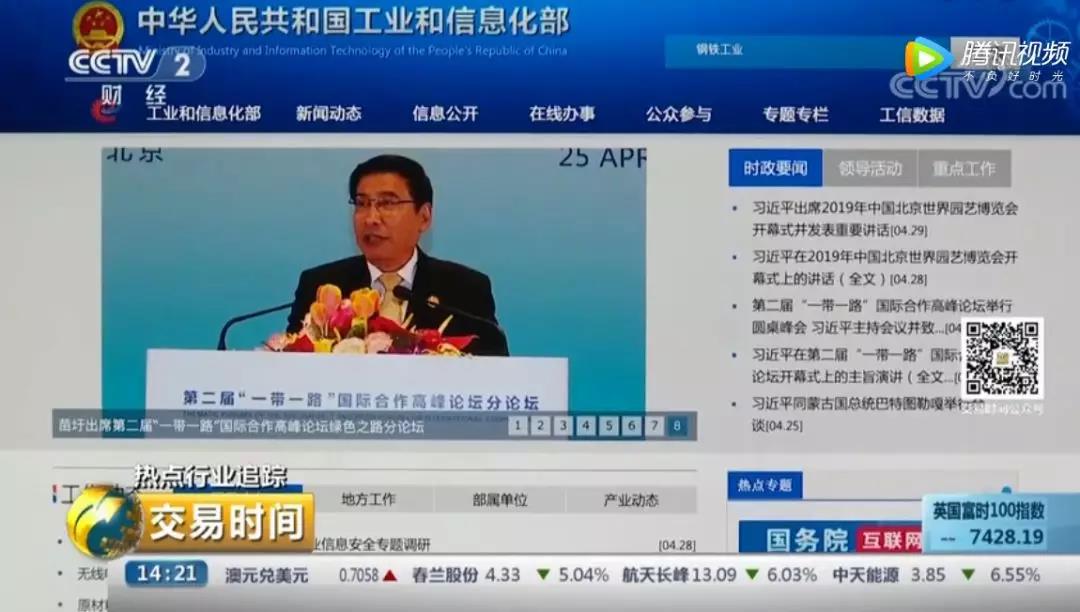Switch to the 重点工作 tab

967,167
